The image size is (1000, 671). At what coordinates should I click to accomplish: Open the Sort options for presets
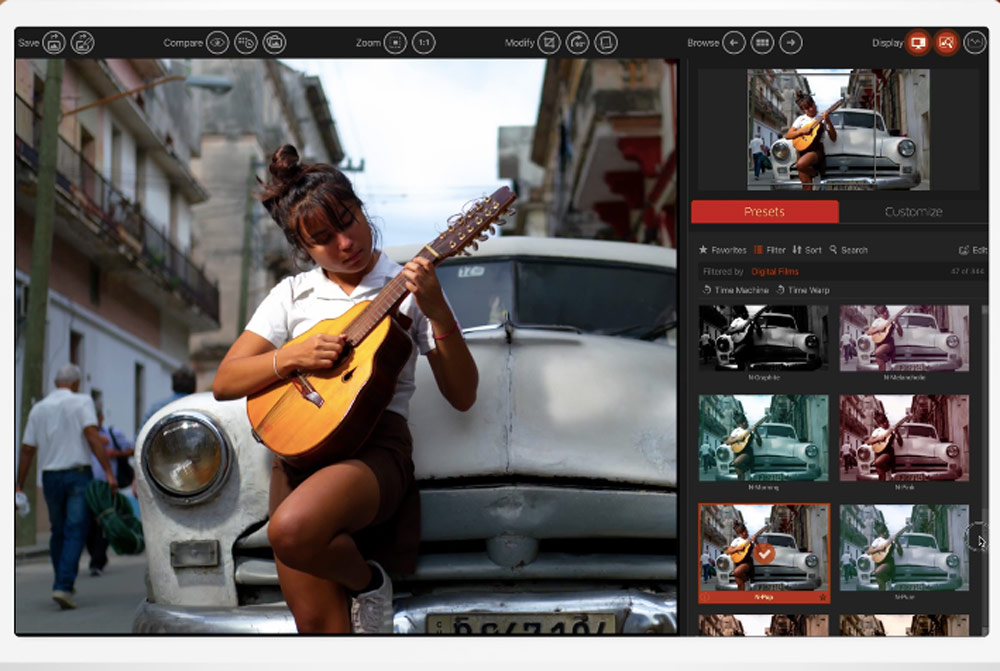807,250
